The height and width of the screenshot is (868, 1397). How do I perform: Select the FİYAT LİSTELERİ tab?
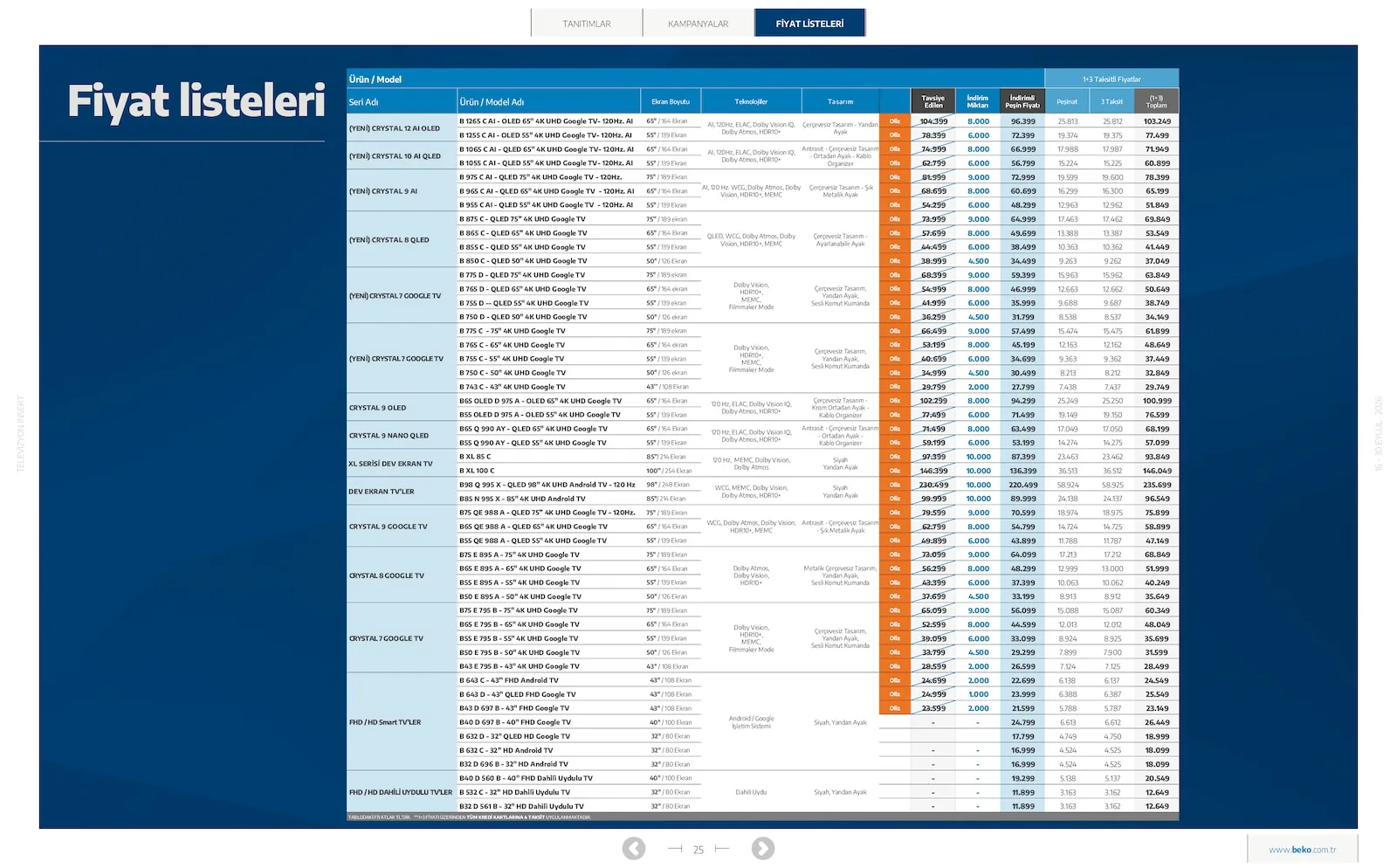[x=810, y=24]
